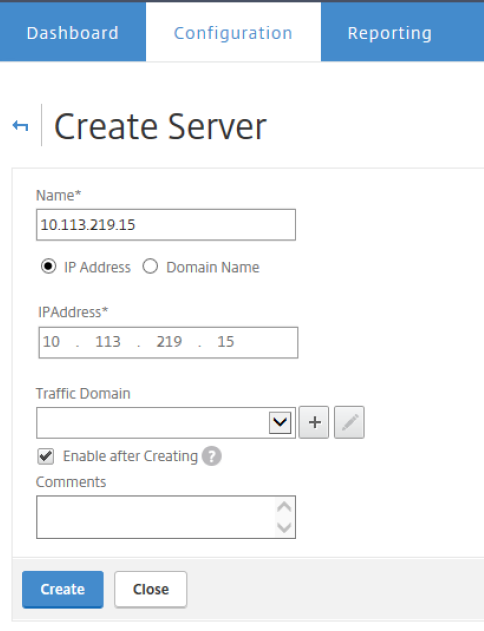The width and height of the screenshot is (484, 631).
Task: Click the Close button
Action: click(x=151, y=589)
